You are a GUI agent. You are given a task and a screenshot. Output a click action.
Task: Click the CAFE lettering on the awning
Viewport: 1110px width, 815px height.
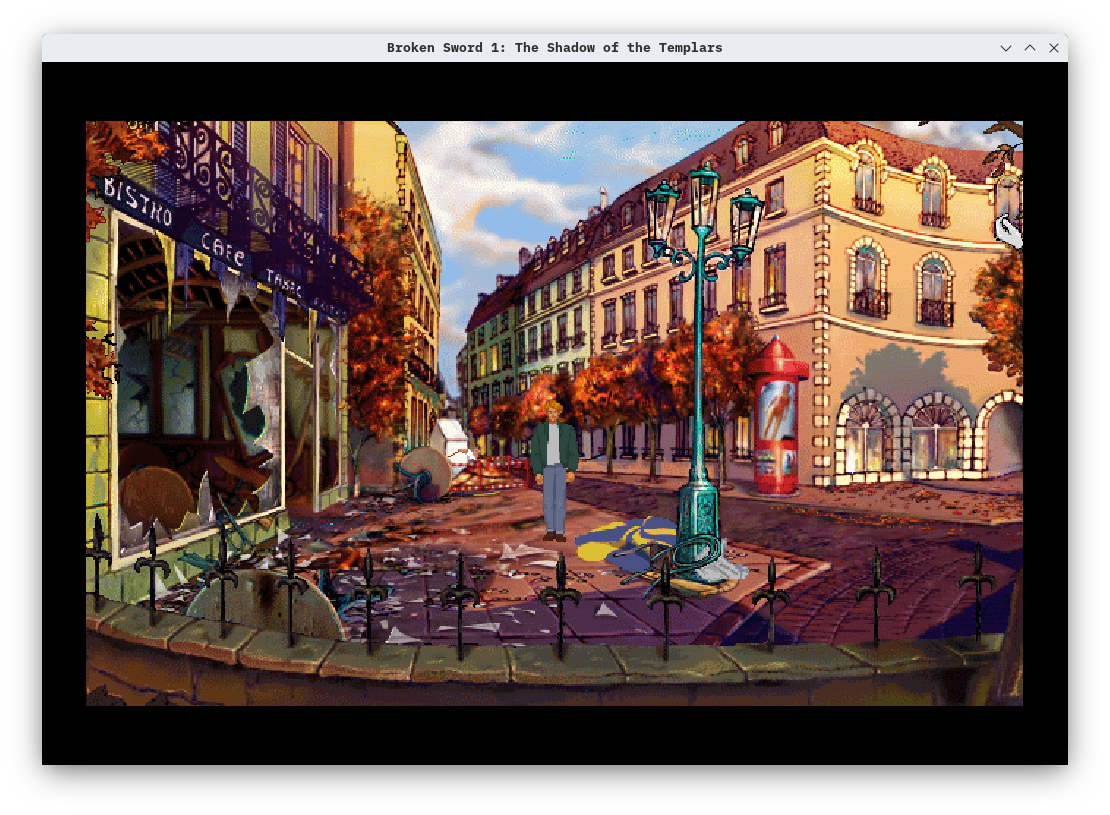pyautogui.click(x=222, y=247)
